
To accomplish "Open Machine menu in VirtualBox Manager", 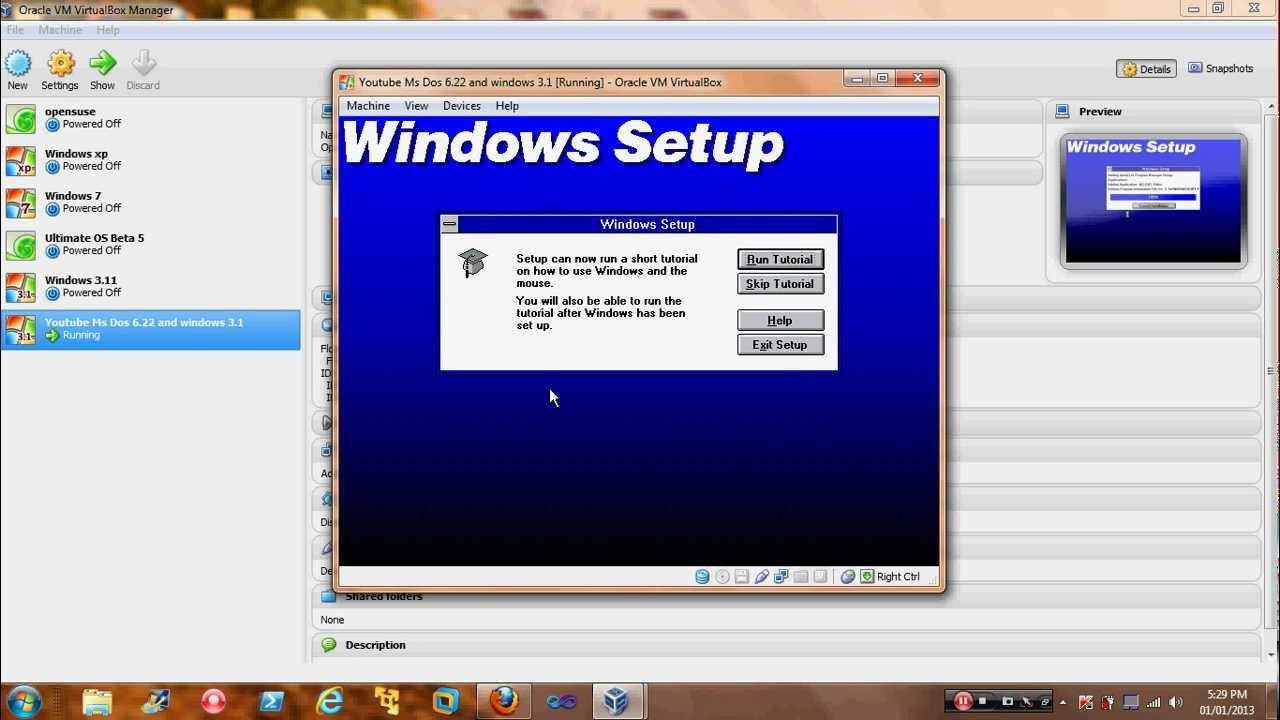I will click(x=60, y=30).
